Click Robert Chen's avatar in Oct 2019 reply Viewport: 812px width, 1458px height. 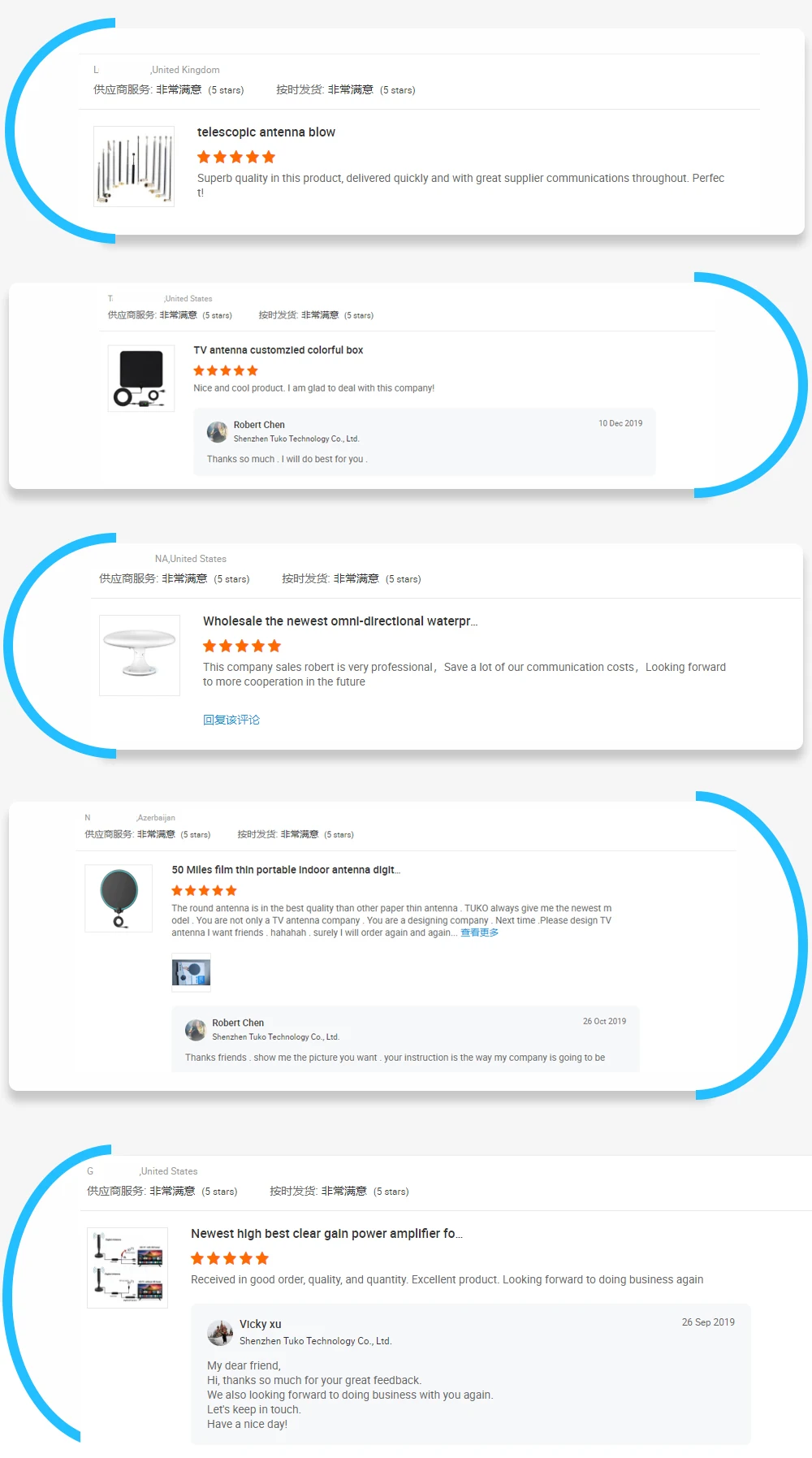tap(196, 1030)
